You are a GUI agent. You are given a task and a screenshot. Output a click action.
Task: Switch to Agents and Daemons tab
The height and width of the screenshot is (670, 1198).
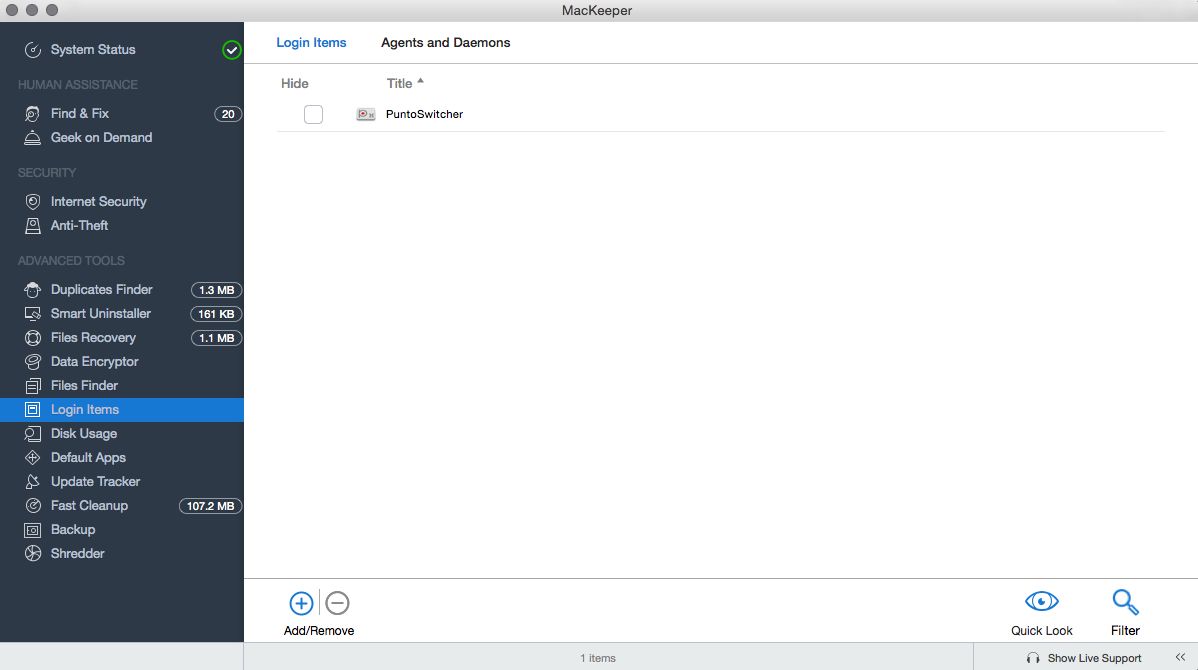pos(445,43)
